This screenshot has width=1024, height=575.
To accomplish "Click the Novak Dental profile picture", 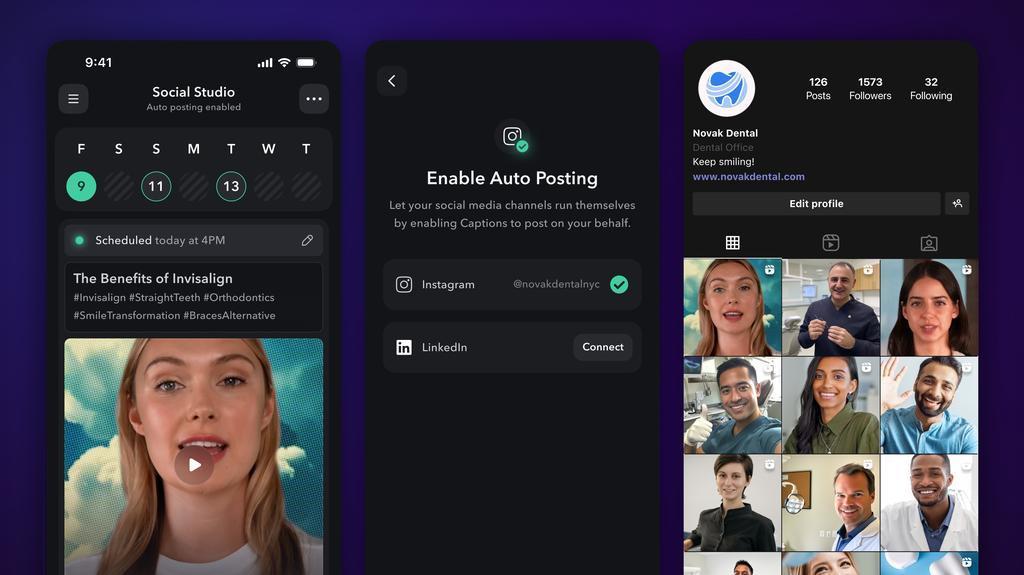I will (726, 88).
